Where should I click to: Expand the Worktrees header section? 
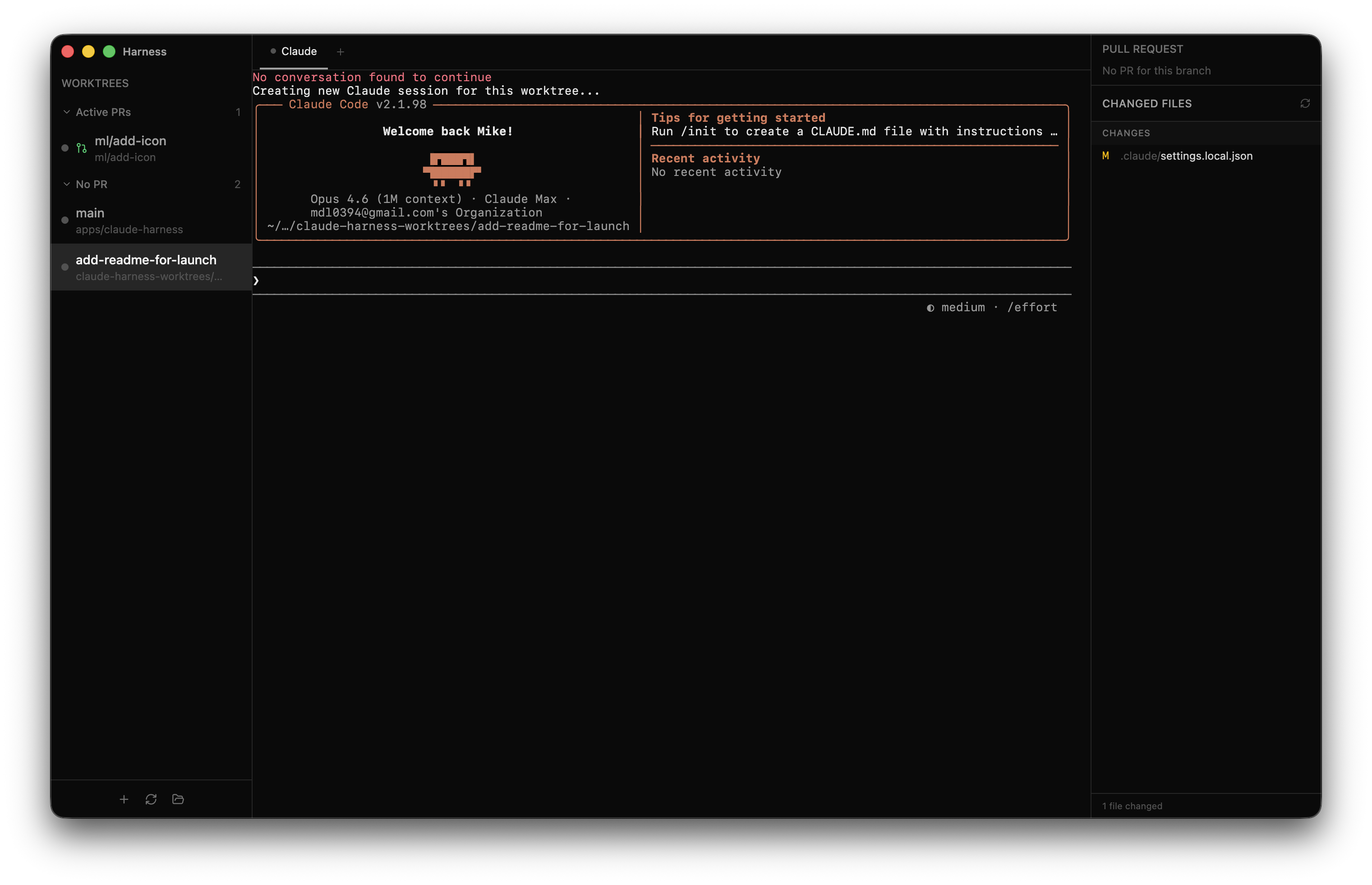[x=95, y=83]
